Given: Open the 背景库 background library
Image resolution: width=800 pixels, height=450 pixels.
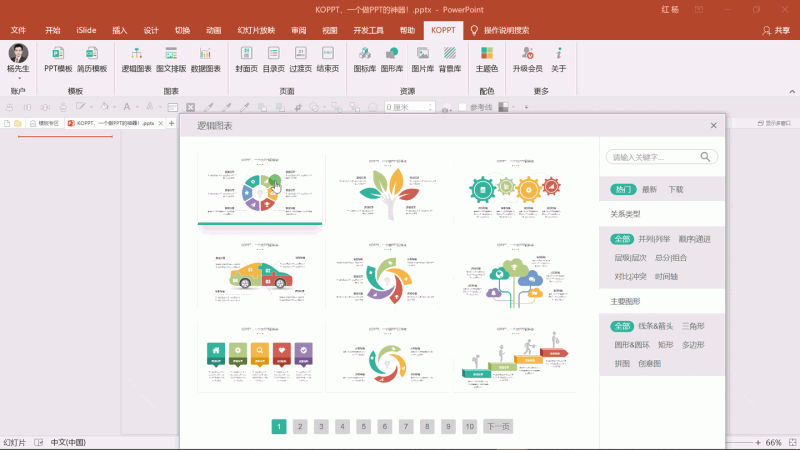Looking at the screenshot, I should click(449, 59).
